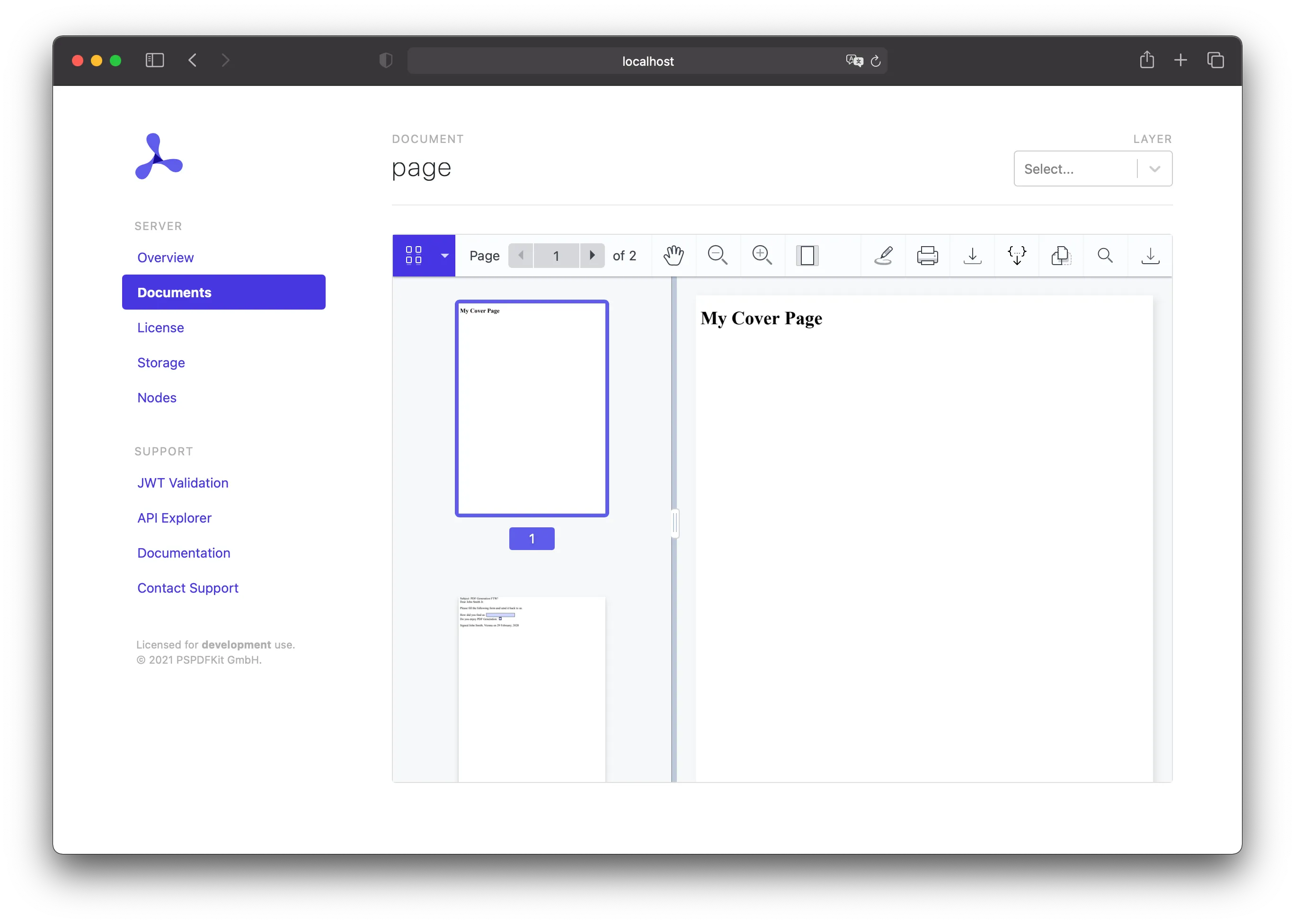Select the second page thumbnail

click(x=532, y=683)
